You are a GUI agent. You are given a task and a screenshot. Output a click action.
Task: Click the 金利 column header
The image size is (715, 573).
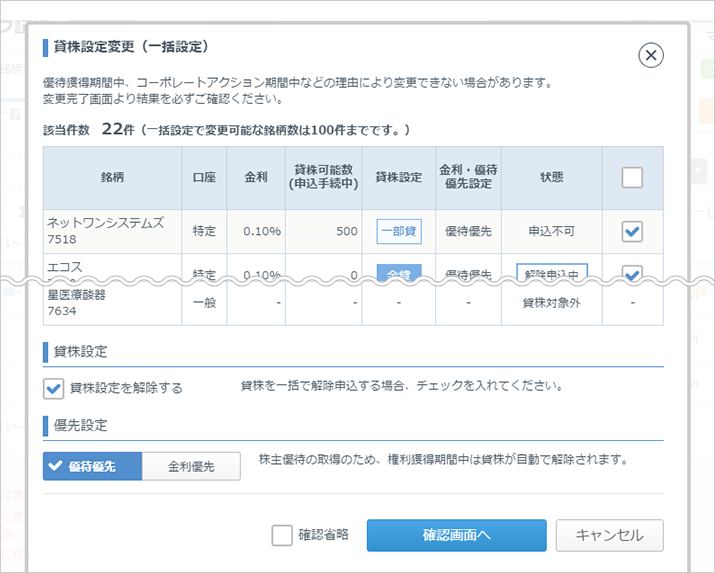[x=256, y=178]
